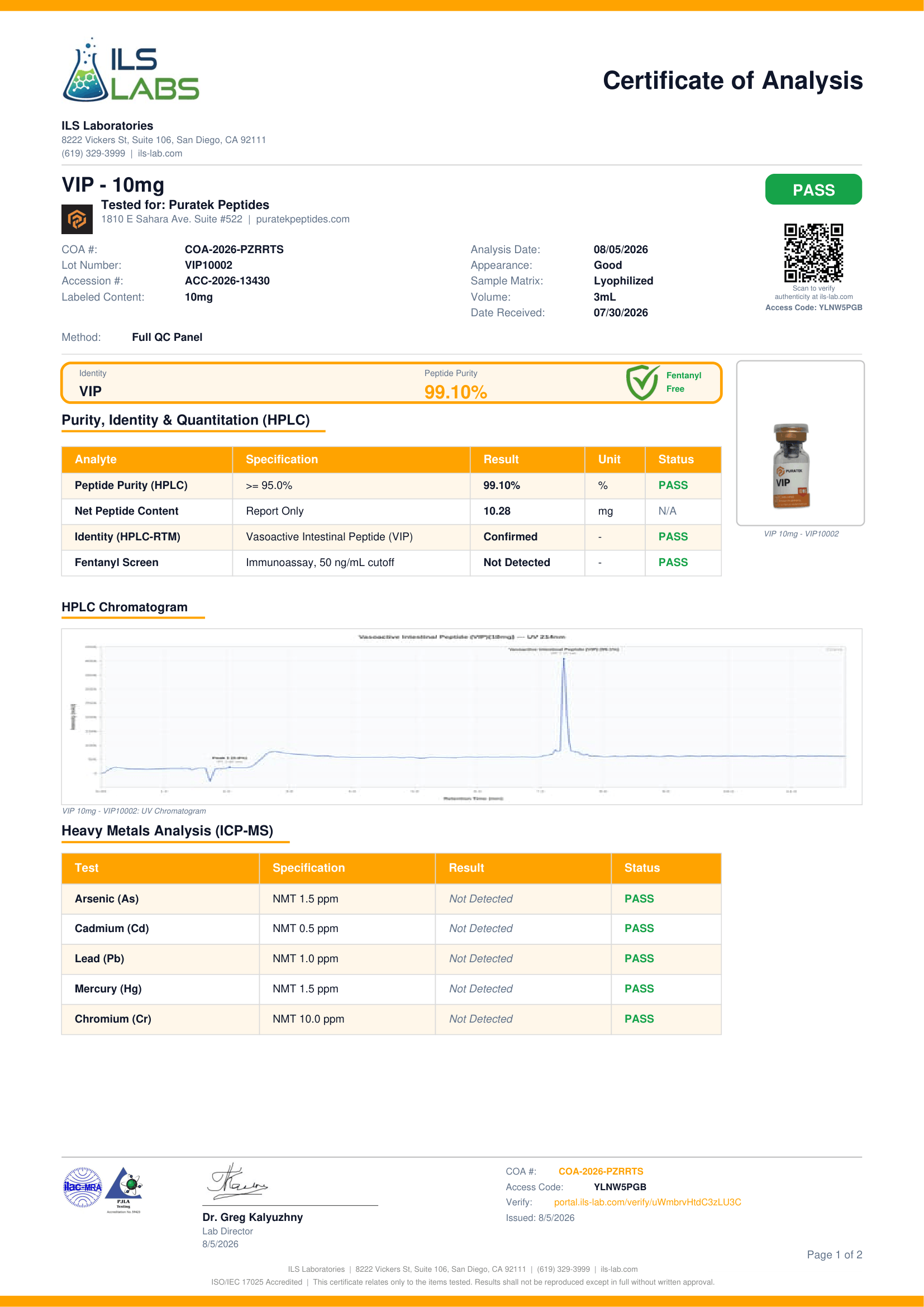
Task: Click the Specification header in Heavy Metals table
Action: point(308,868)
